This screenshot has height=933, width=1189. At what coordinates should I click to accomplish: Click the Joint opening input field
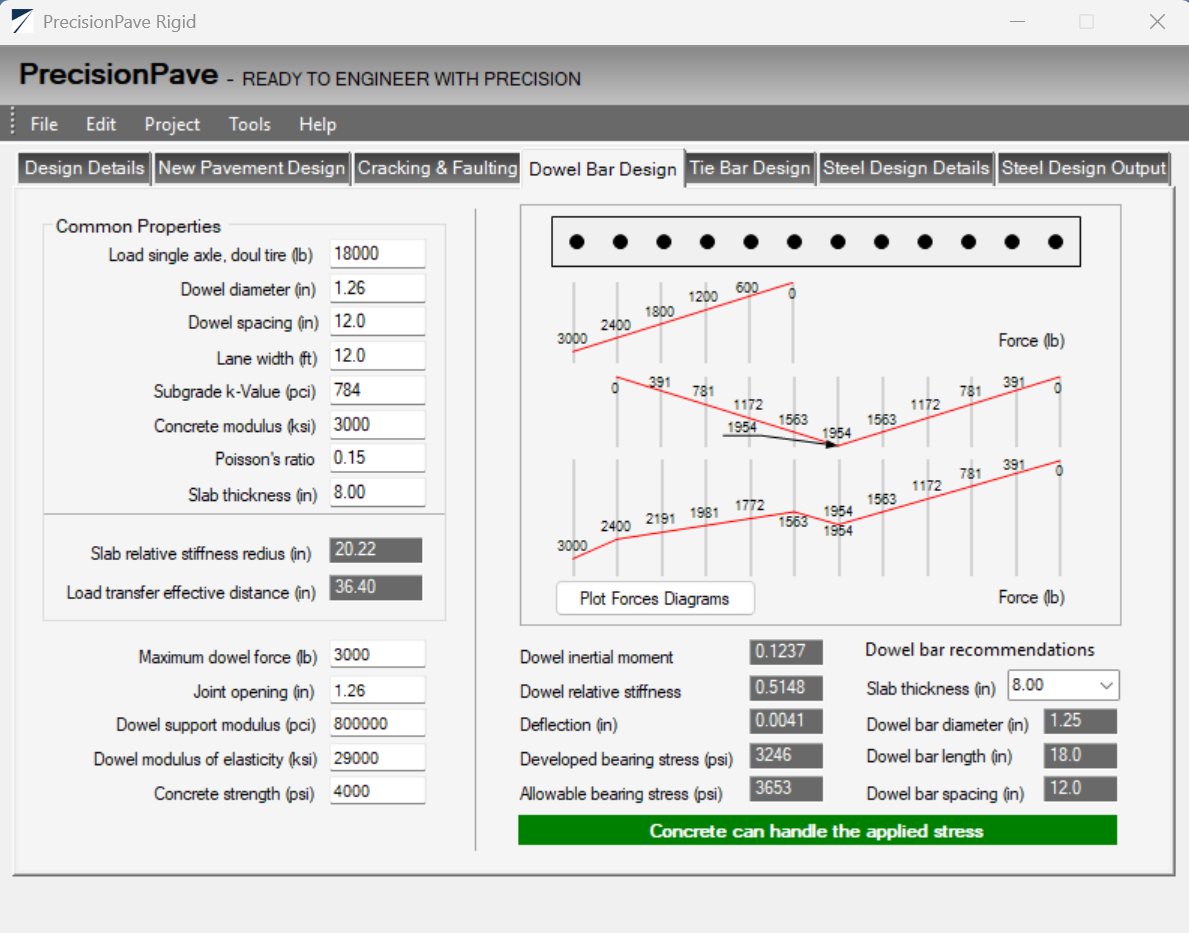pos(378,690)
